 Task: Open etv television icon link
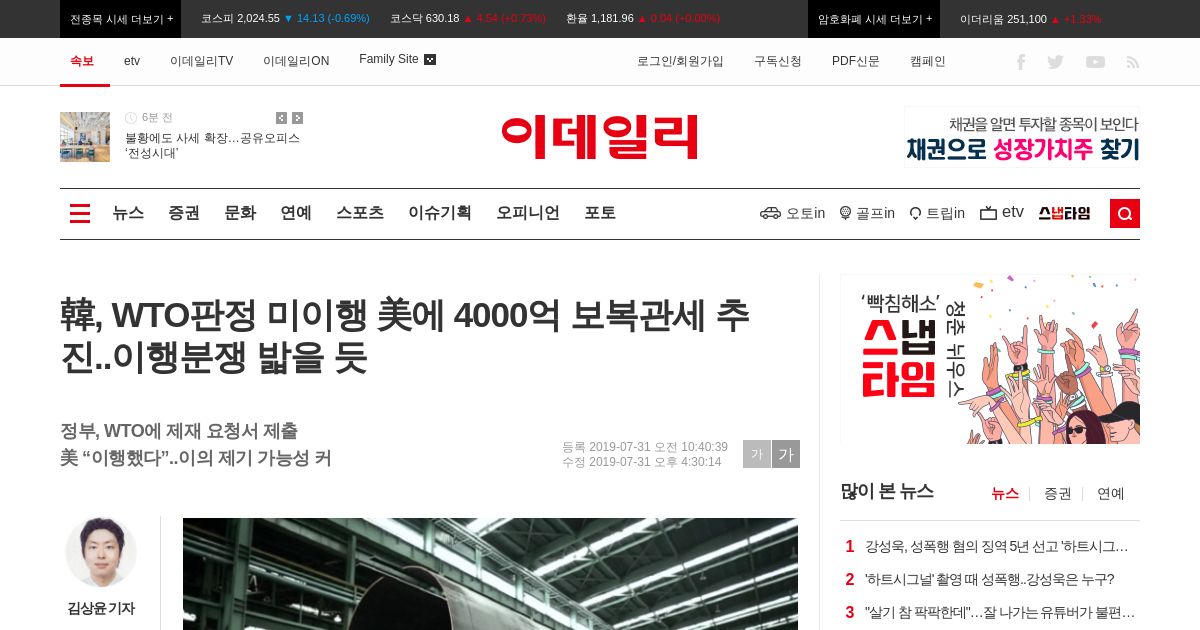tap(1002, 212)
